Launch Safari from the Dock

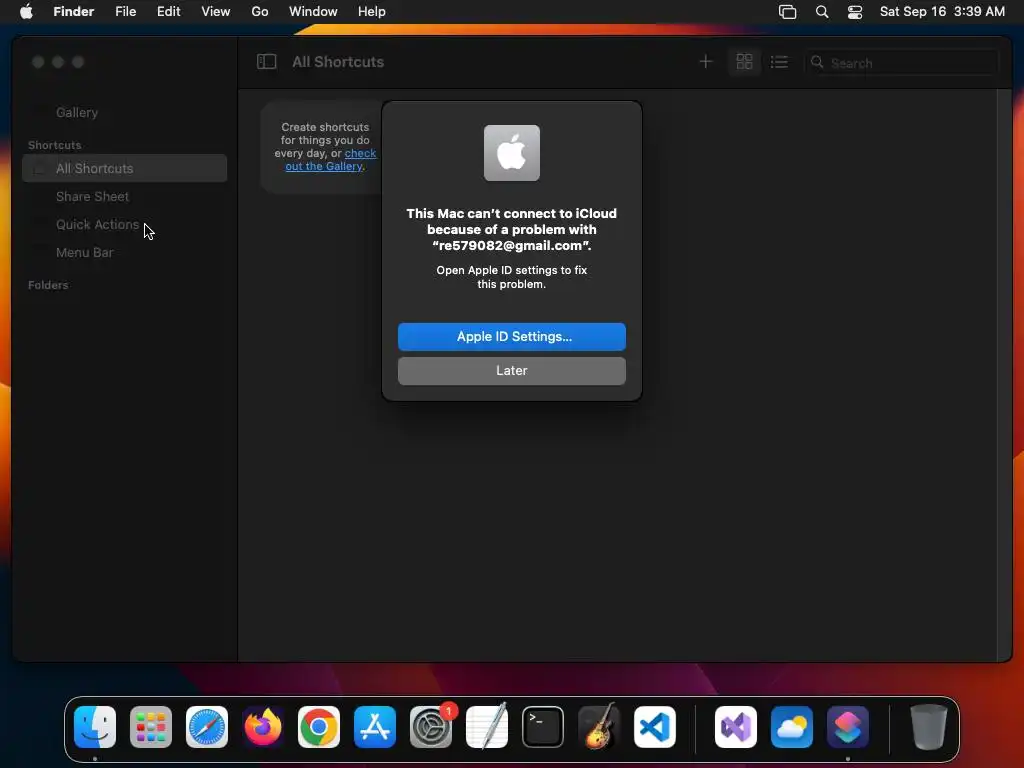click(x=207, y=727)
